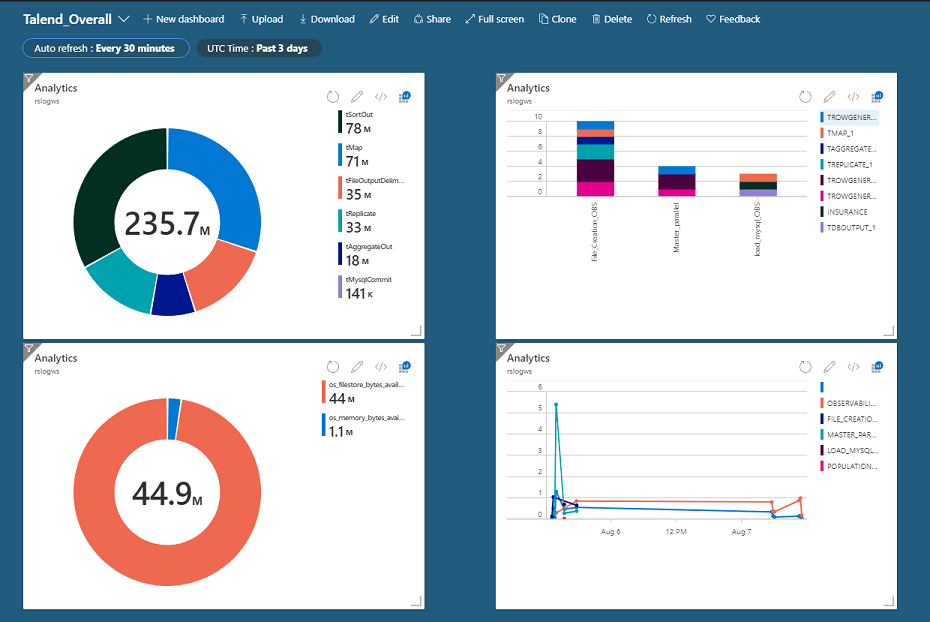The width and height of the screenshot is (930, 622).
Task: Open the Talend_Overall dashboard name dropdown
Action: pos(122,17)
